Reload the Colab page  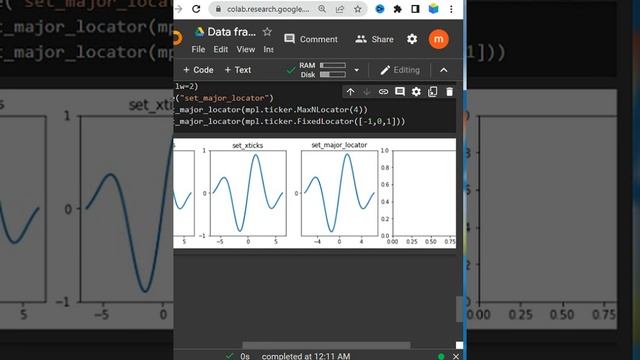point(196,9)
